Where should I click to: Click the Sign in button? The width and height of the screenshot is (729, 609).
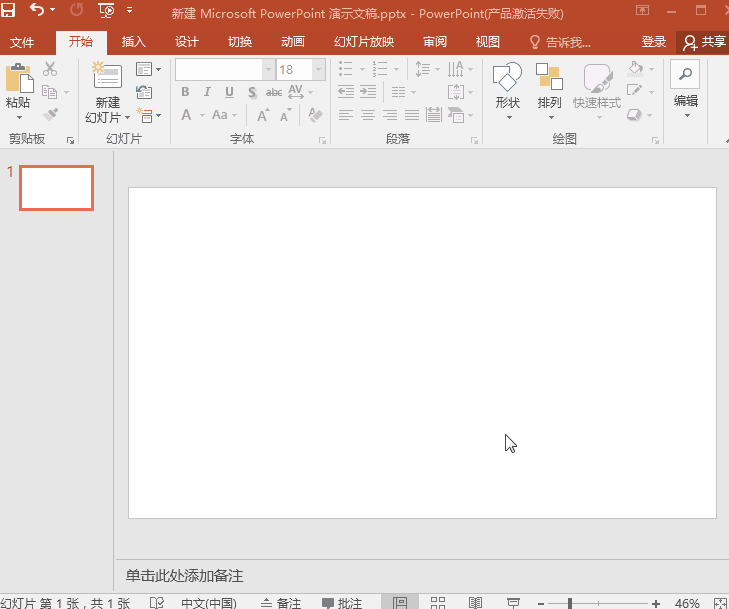click(x=653, y=42)
